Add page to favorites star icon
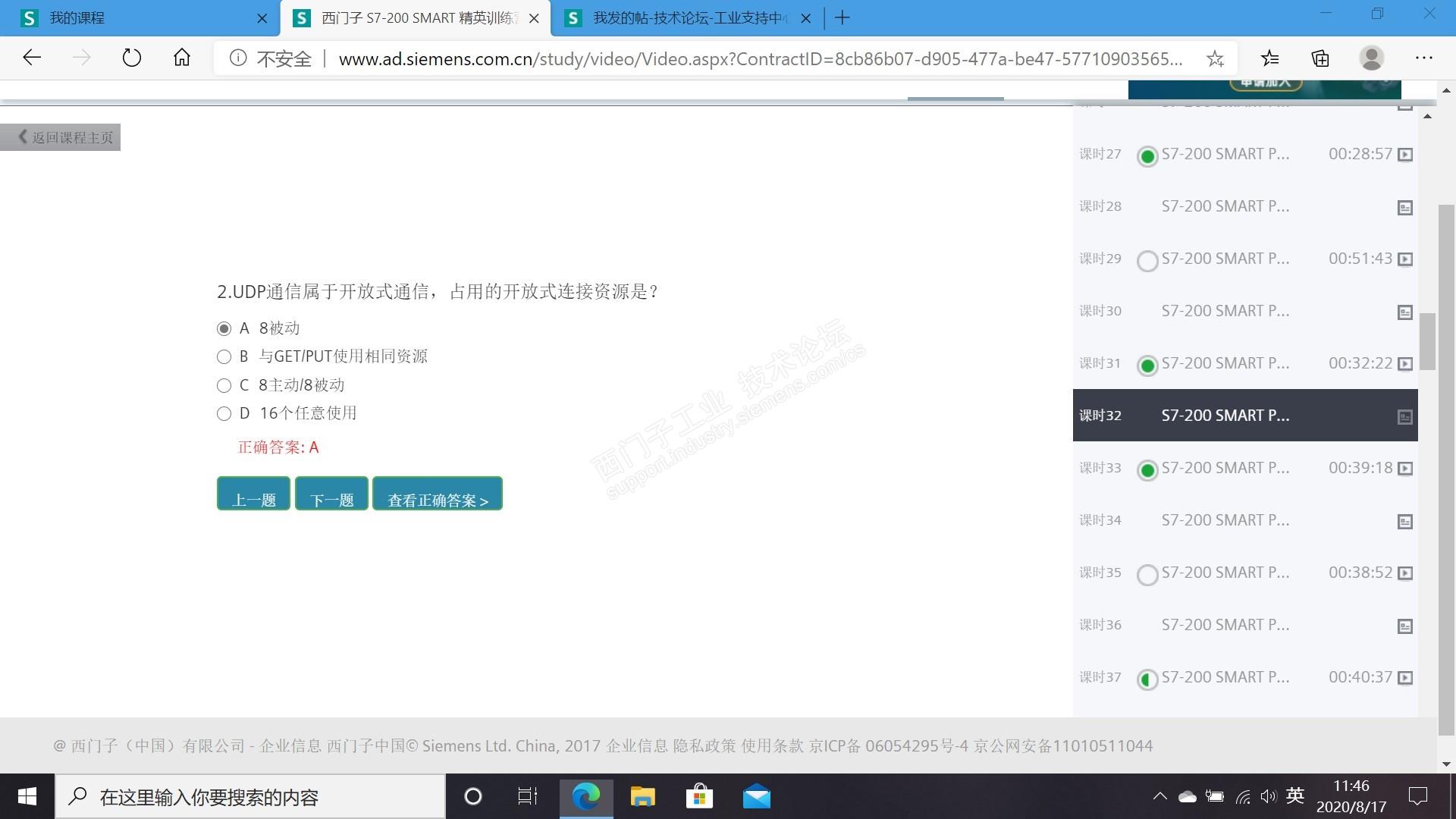Viewport: 1456px width, 819px height. click(1215, 58)
